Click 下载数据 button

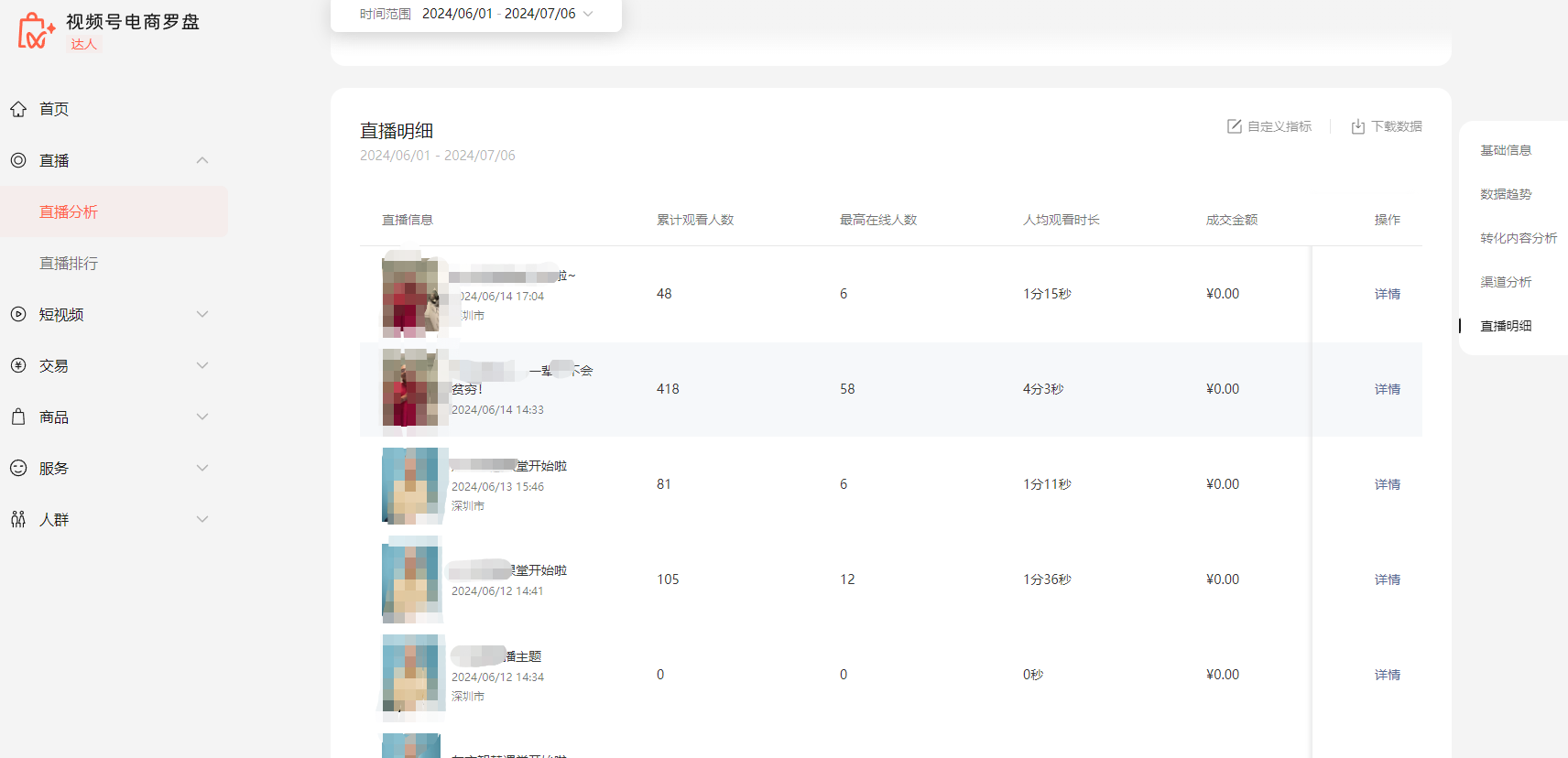[x=1387, y=126]
